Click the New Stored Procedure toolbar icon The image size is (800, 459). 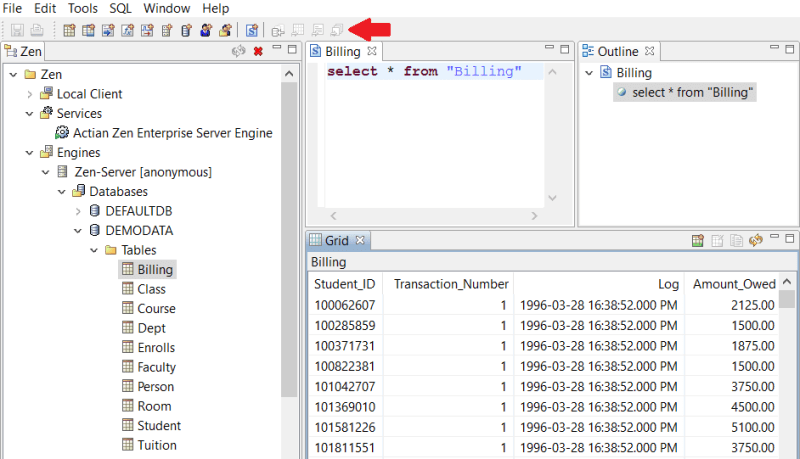tap(108, 31)
